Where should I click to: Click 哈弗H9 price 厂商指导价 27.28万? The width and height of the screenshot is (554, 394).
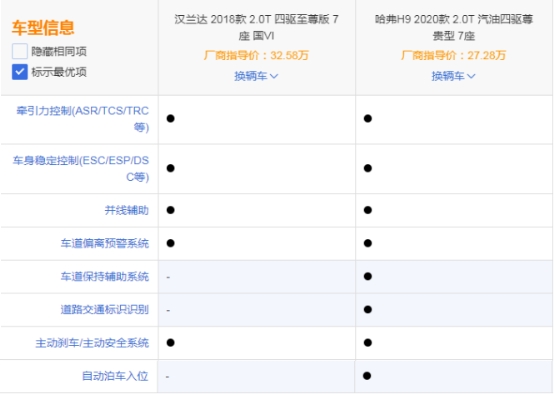pyautogui.click(x=454, y=55)
